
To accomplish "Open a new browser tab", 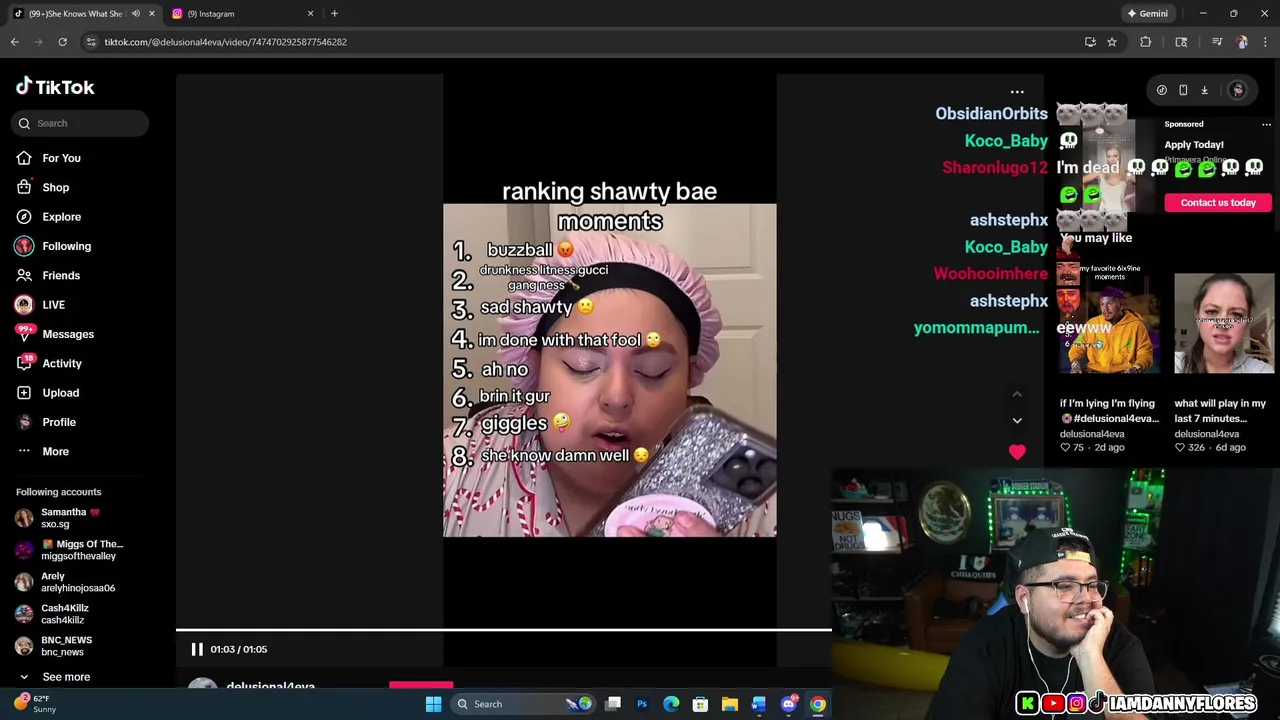I will pyautogui.click(x=334, y=14).
